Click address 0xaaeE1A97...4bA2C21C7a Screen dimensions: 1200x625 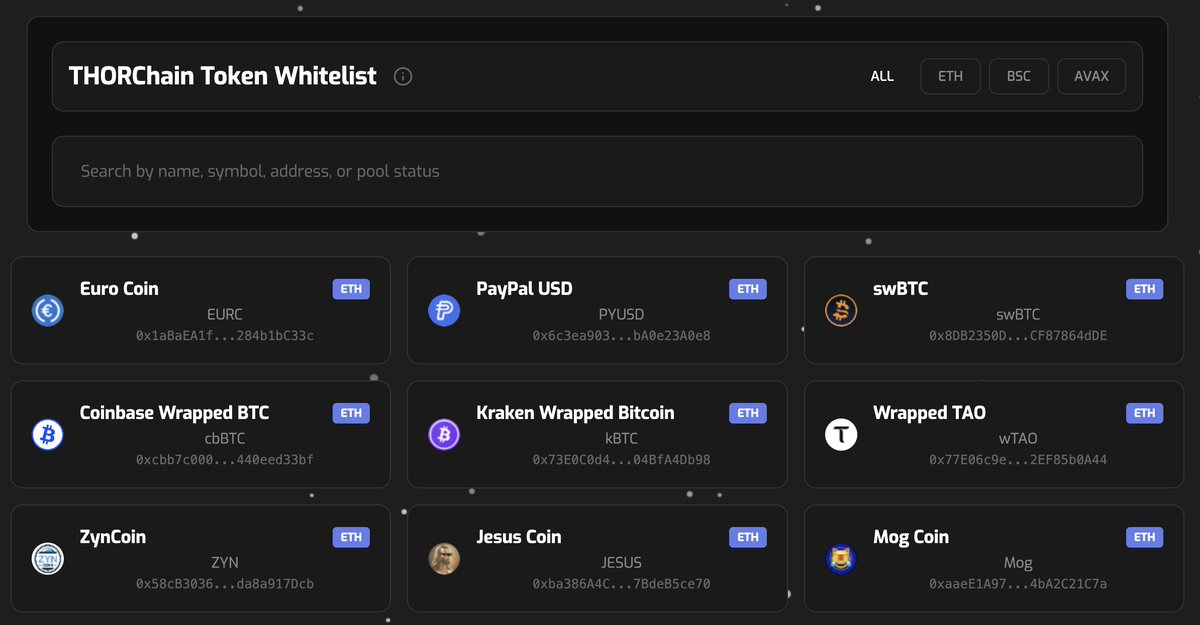click(1018, 584)
